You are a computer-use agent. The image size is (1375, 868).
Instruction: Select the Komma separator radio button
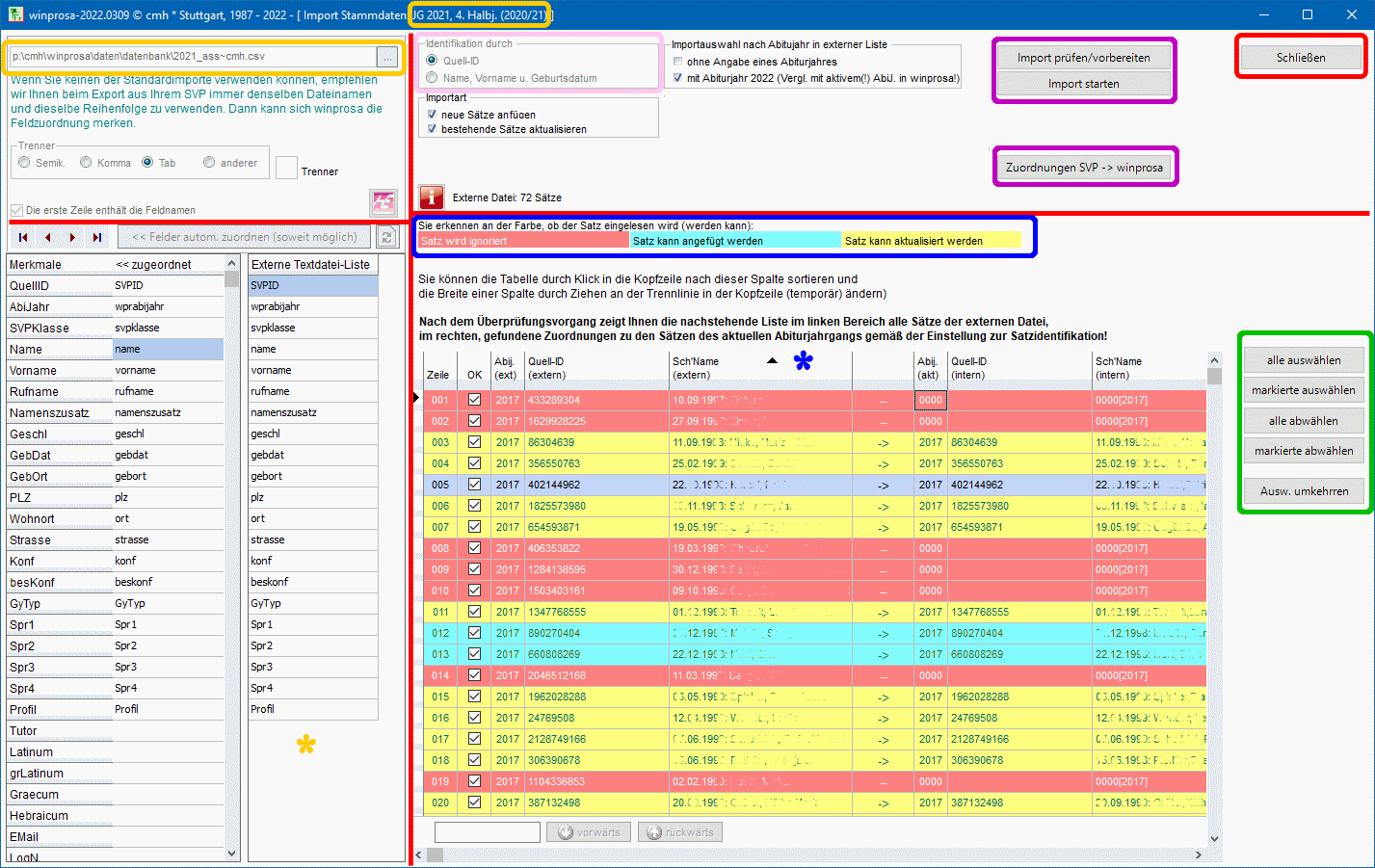[x=87, y=163]
